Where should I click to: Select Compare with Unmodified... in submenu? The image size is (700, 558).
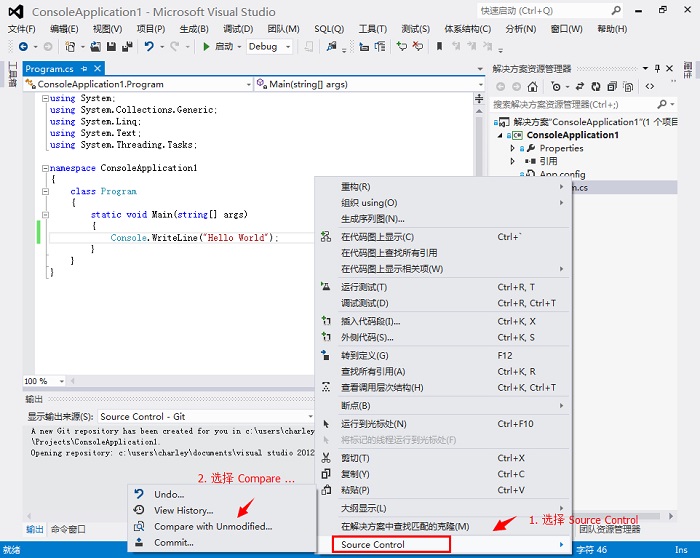(x=222, y=526)
